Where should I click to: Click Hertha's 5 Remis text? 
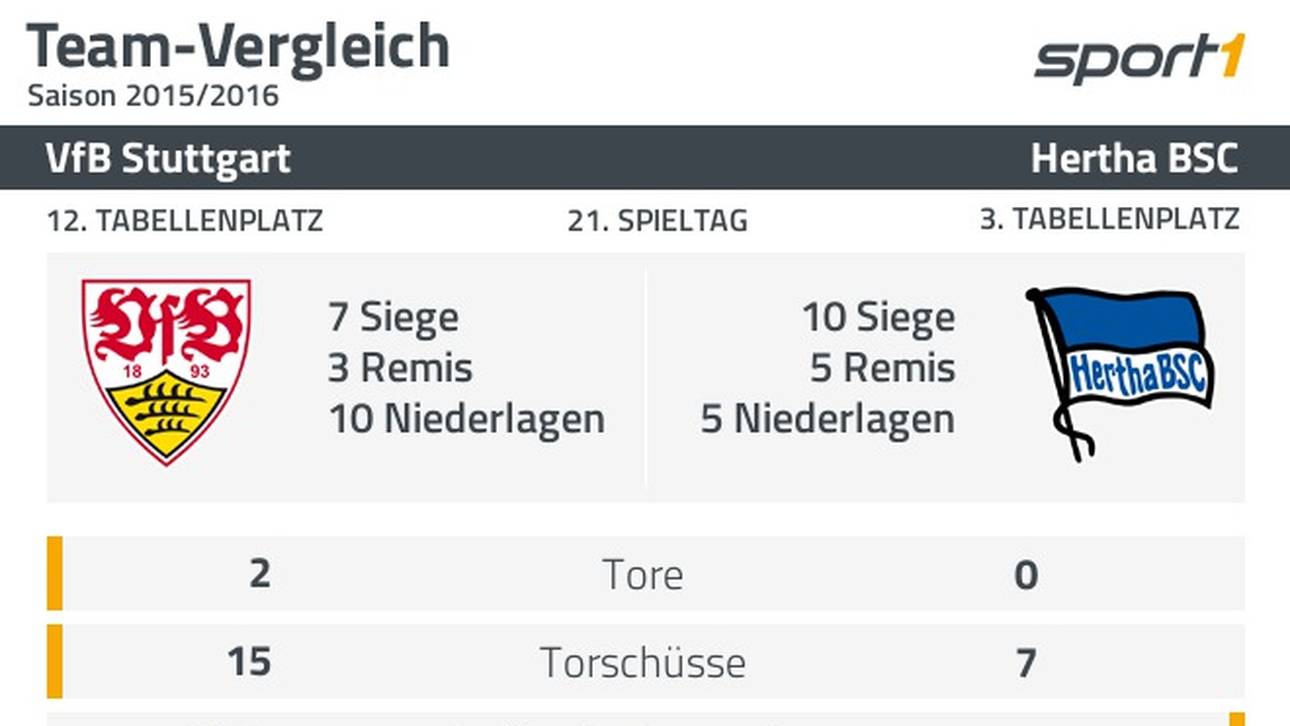pyautogui.click(x=882, y=368)
